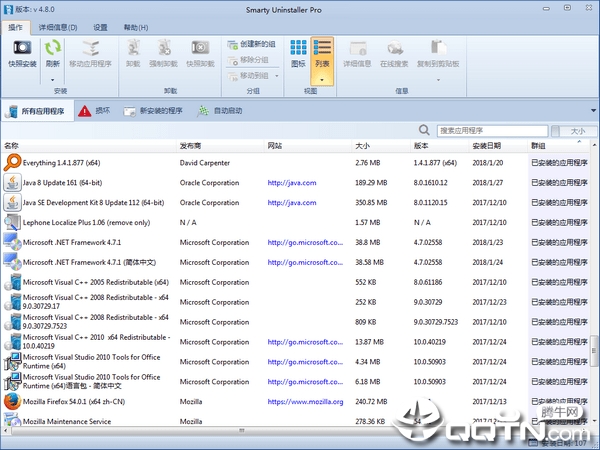Click the 快照卸载 snapshot uninstall icon
Image resolution: width=600 pixels, height=450 pixels.
click(x=200, y=48)
